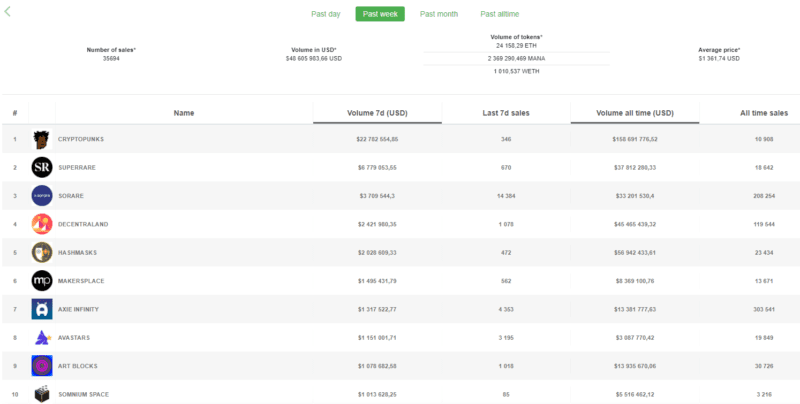
Task: Click the MakersPlace mp logo
Action: pos(42,281)
